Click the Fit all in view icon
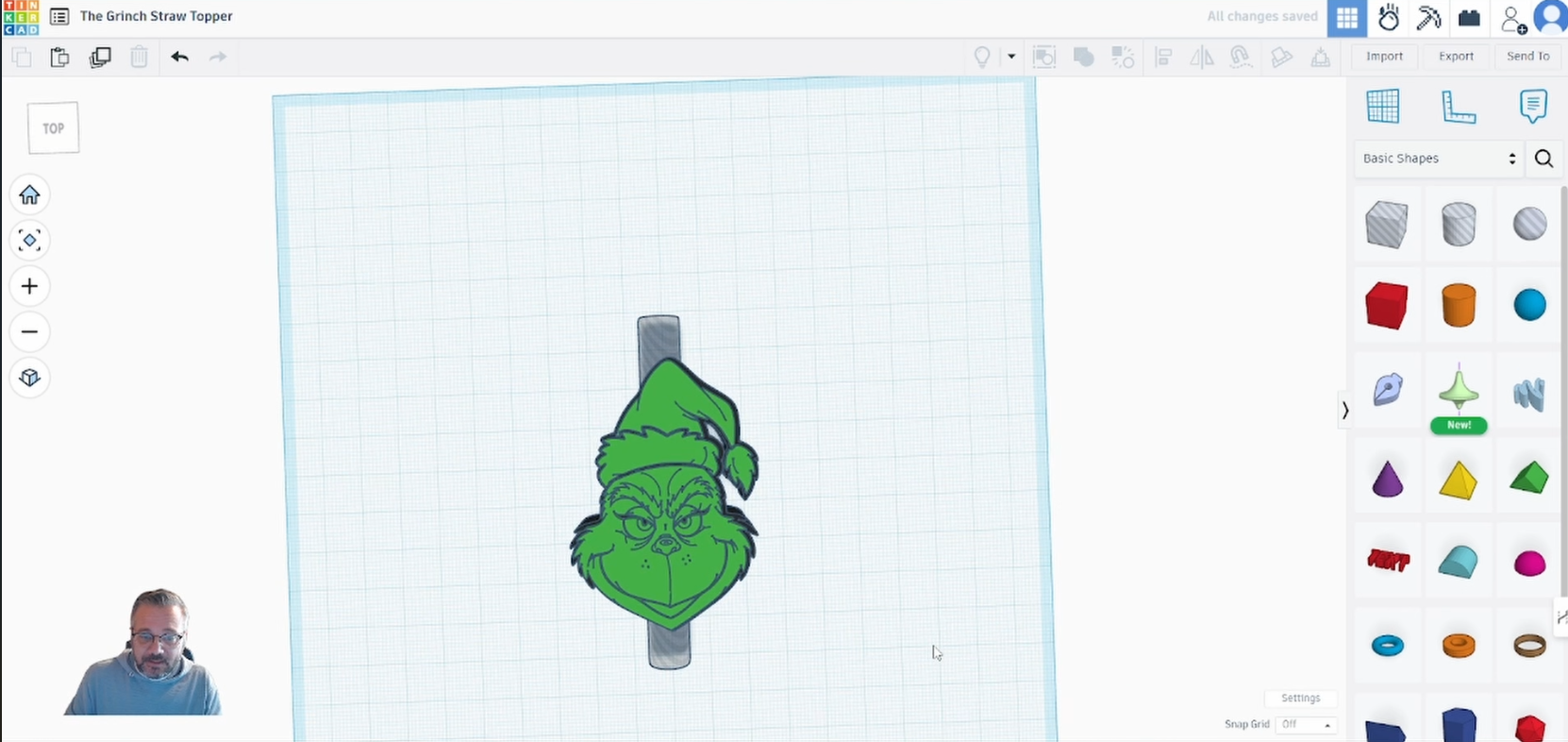This screenshot has width=1568, height=742. tap(29, 241)
